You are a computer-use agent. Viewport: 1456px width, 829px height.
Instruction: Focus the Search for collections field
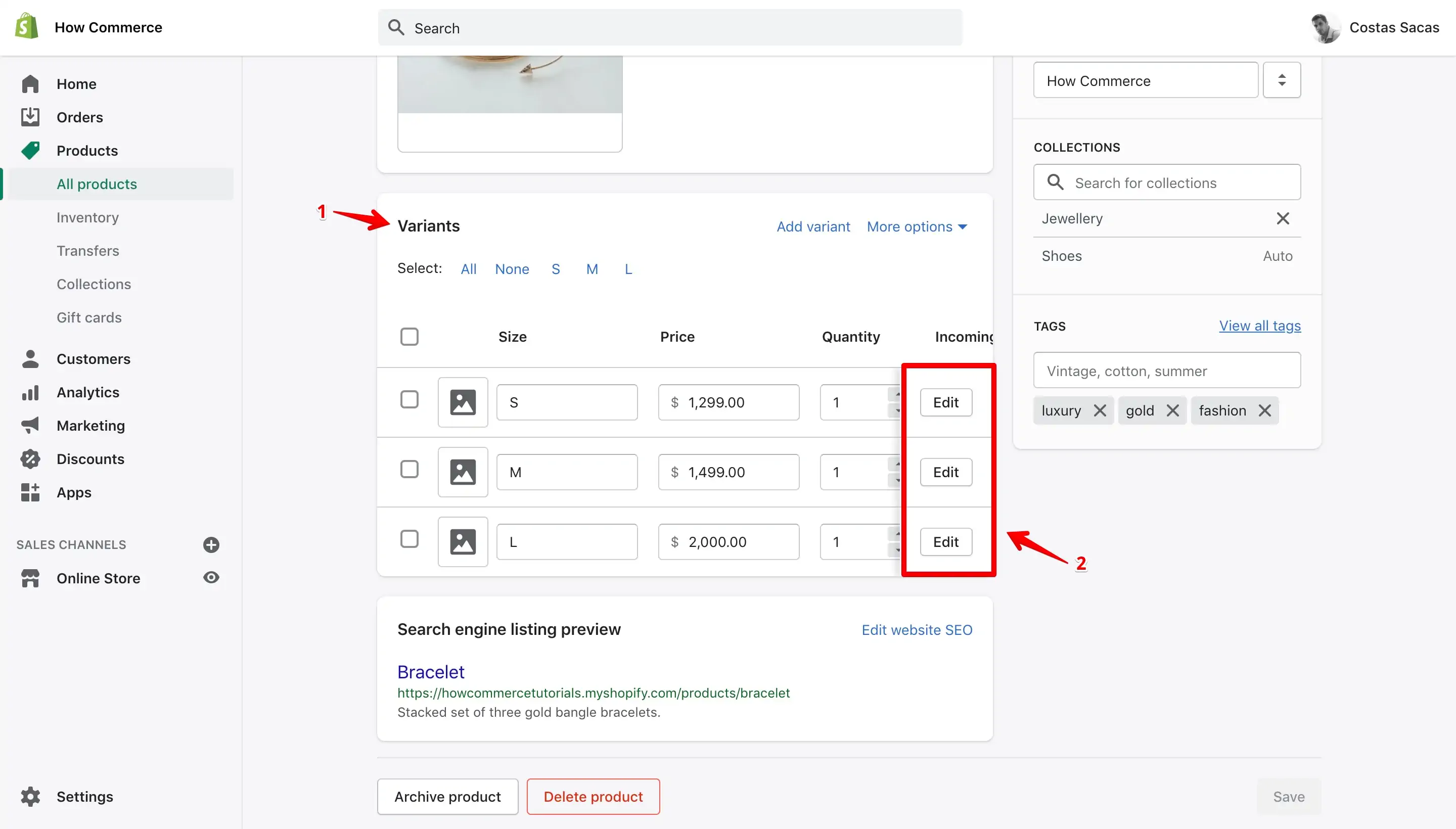(x=1167, y=182)
